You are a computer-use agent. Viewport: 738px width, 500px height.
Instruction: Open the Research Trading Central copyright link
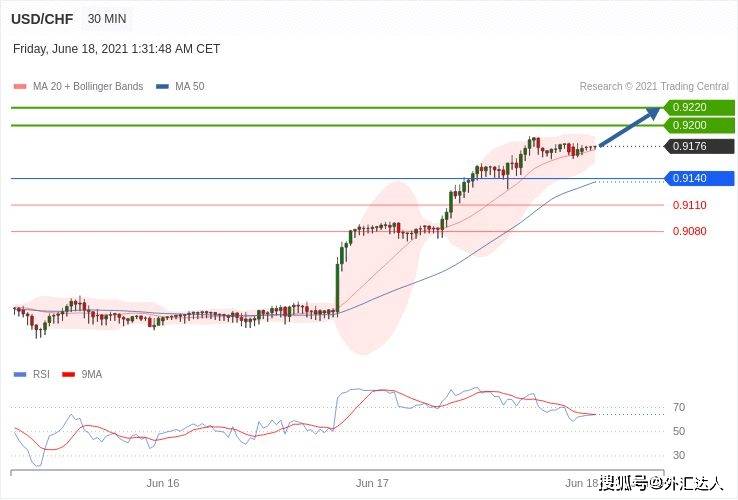(x=654, y=87)
